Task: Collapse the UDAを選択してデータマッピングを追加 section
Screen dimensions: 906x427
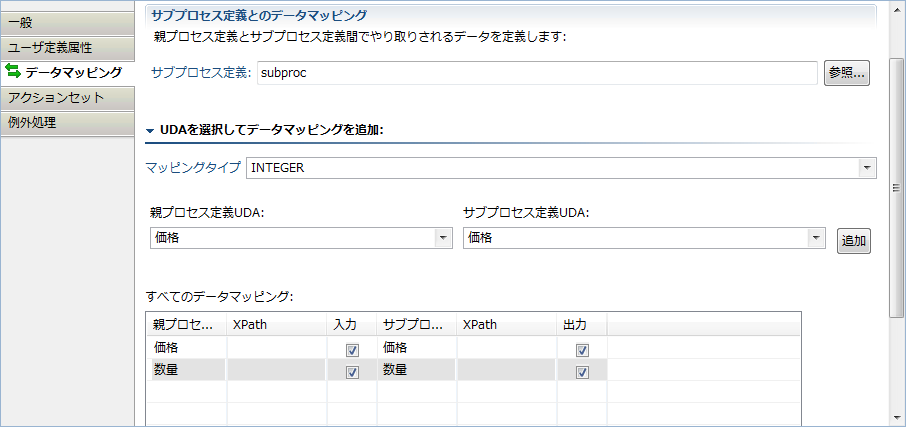Action: 150,130
